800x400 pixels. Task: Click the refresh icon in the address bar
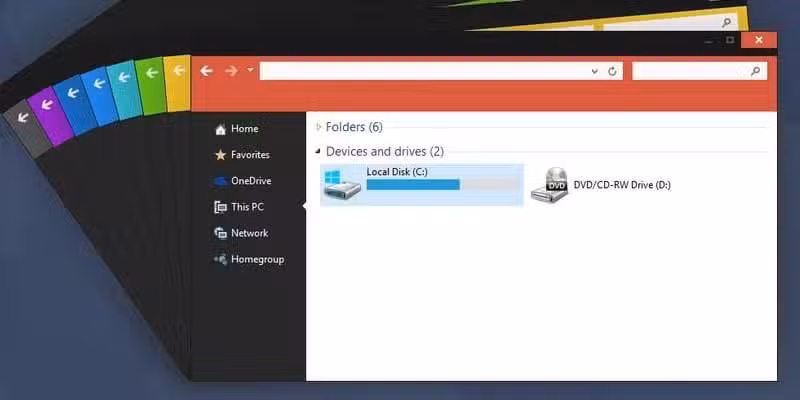point(612,71)
